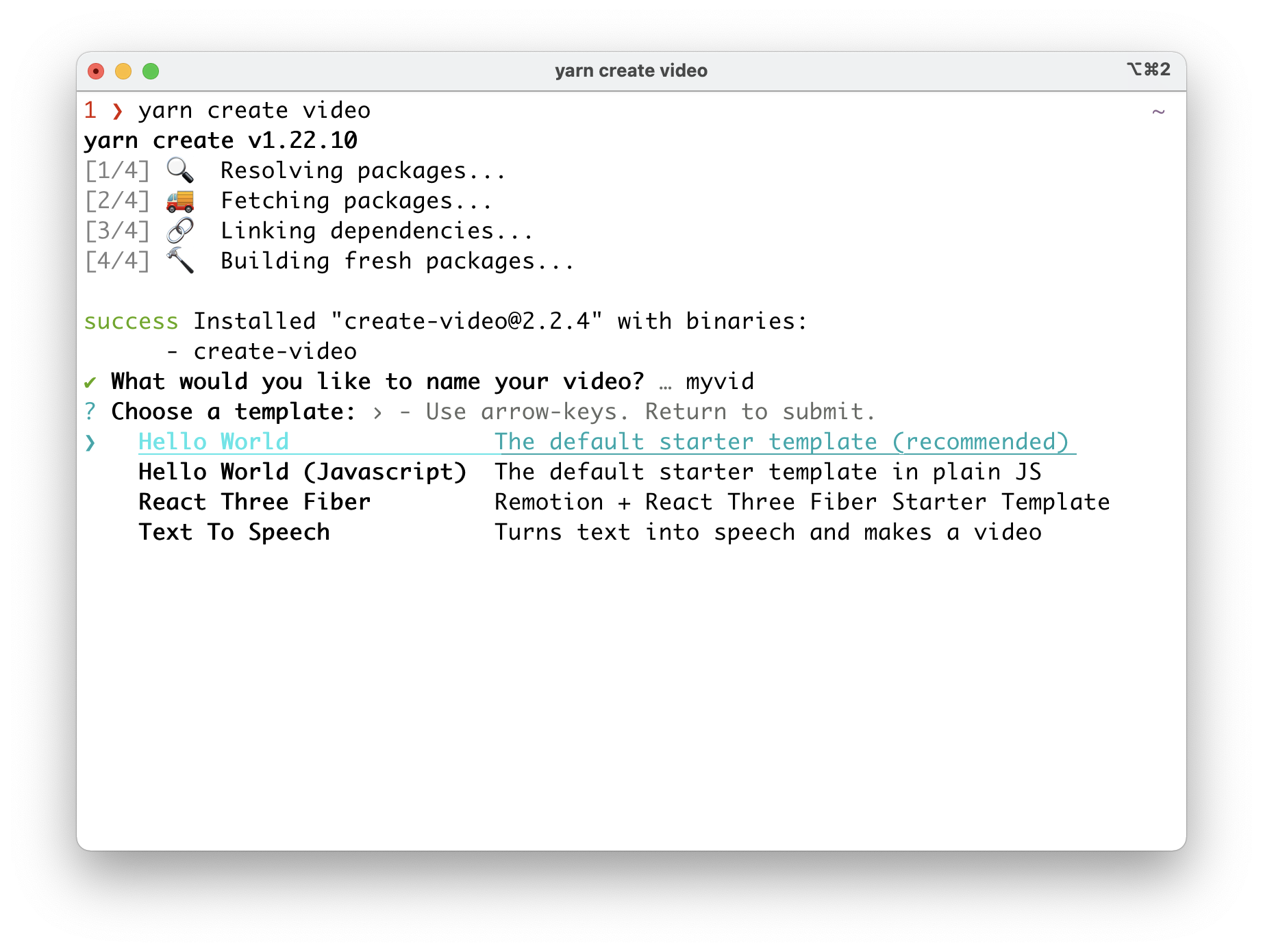
Task: Click the chain link Linking dependencies emoji
Action: click(x=180, y=231)
